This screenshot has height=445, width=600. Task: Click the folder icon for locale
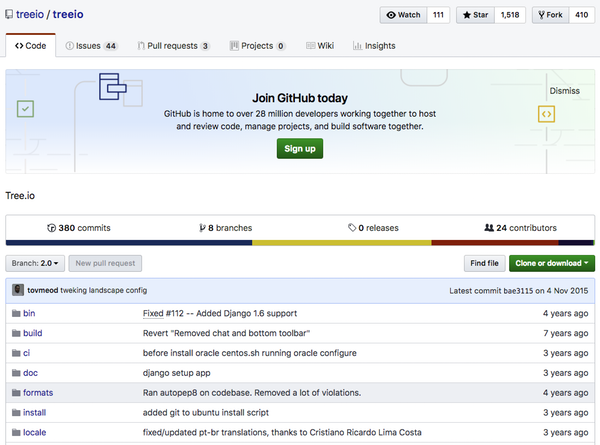coord(16,433)
